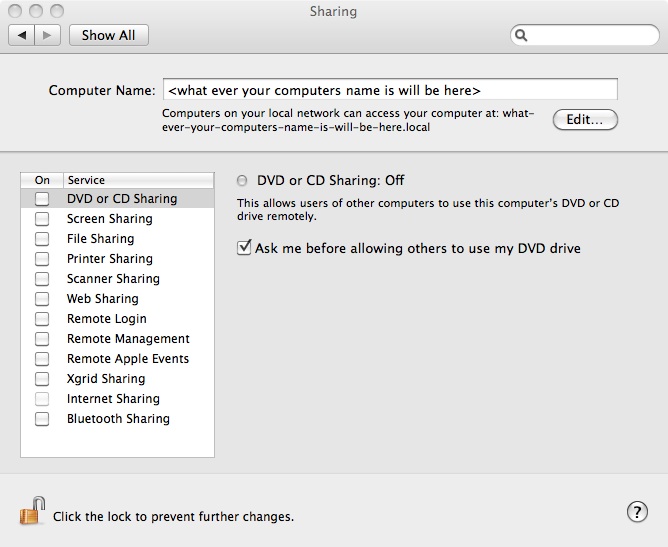The image size is (668, 547).
Task: Turn on the File Sharing checkbox
Action: coord(42,239)
